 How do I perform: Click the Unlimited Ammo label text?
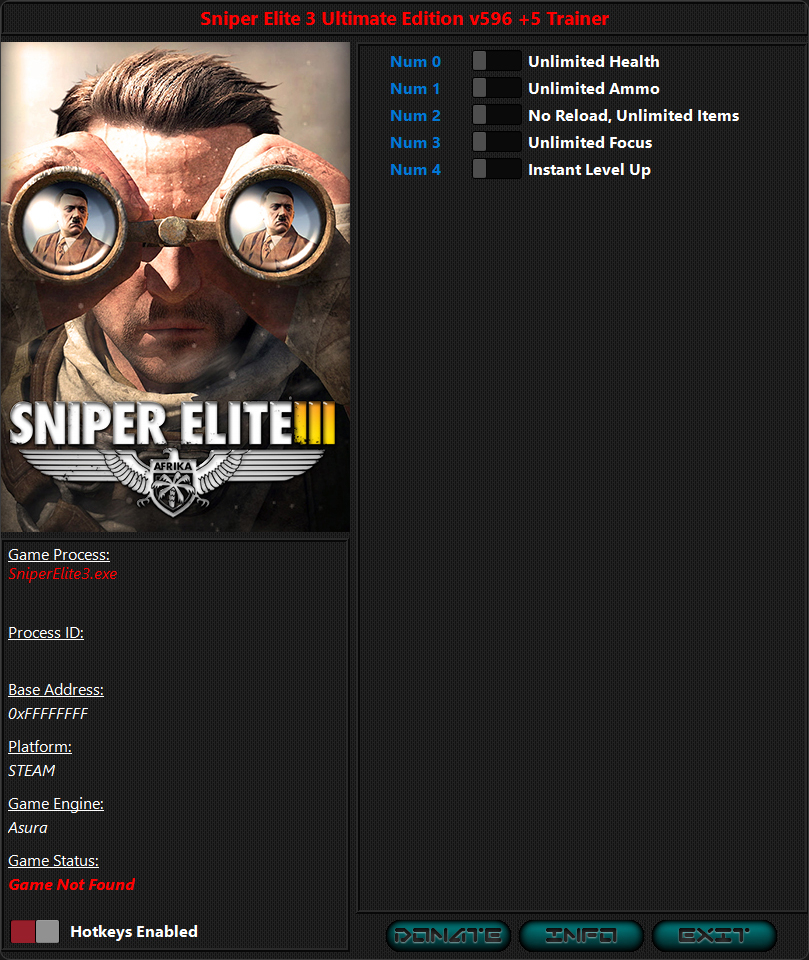click(593, 88)
